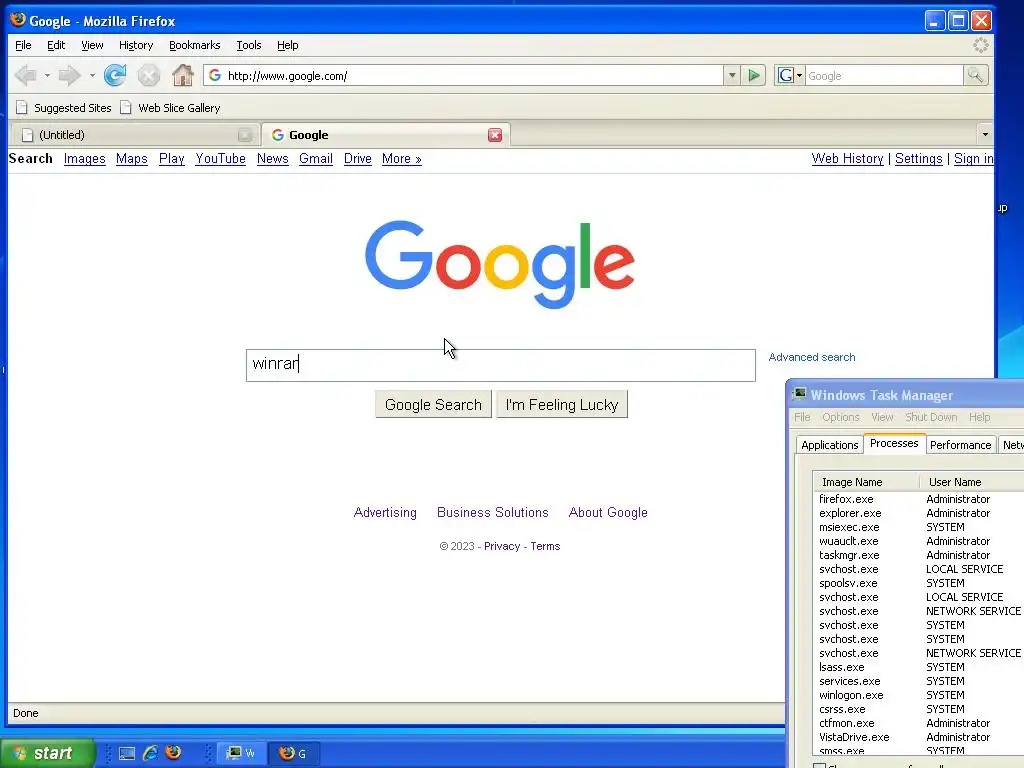The width and height of the screenshot is (1024, 768).
Task: Open the Tools menu in Firefox
Action: [x=249, y=45]
